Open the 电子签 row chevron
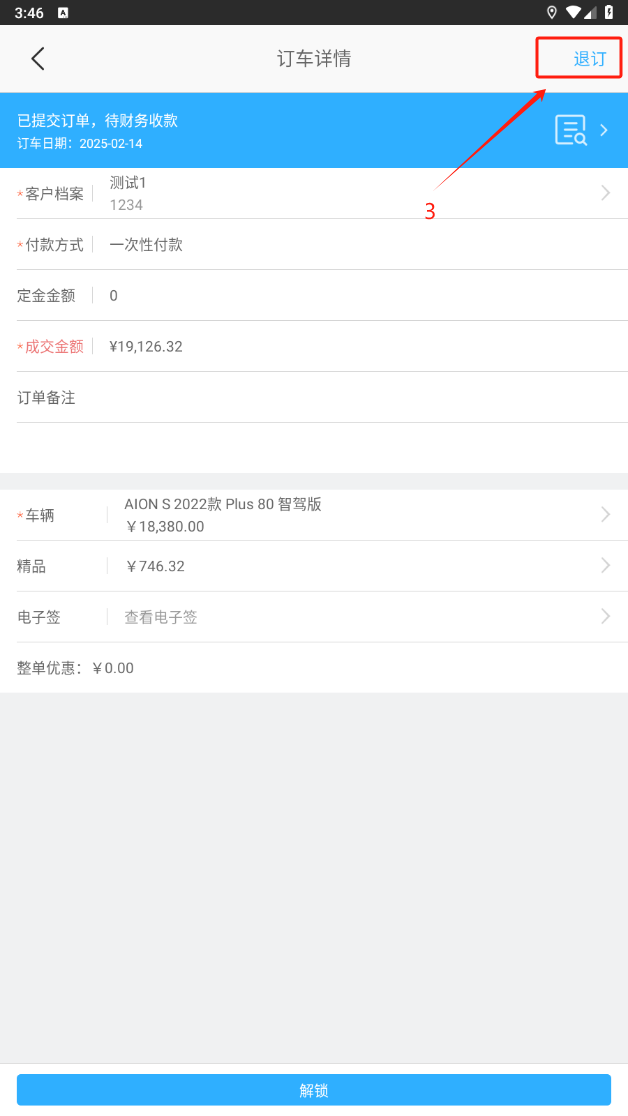 tap(605, 617)
